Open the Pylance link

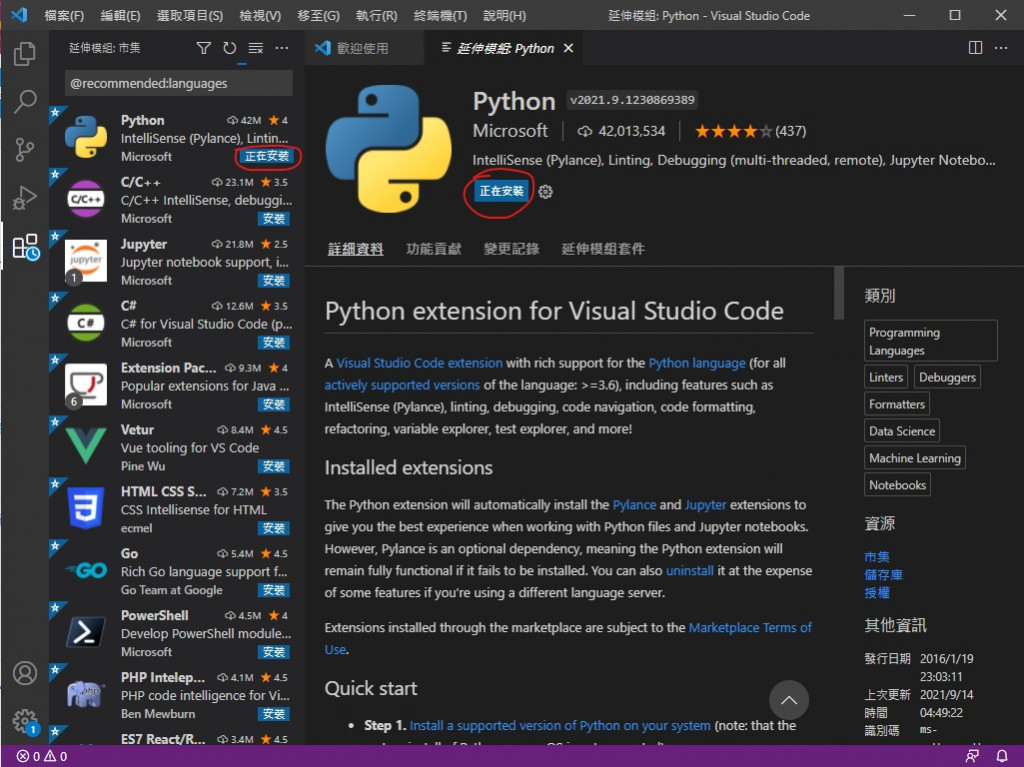point(634,505)
